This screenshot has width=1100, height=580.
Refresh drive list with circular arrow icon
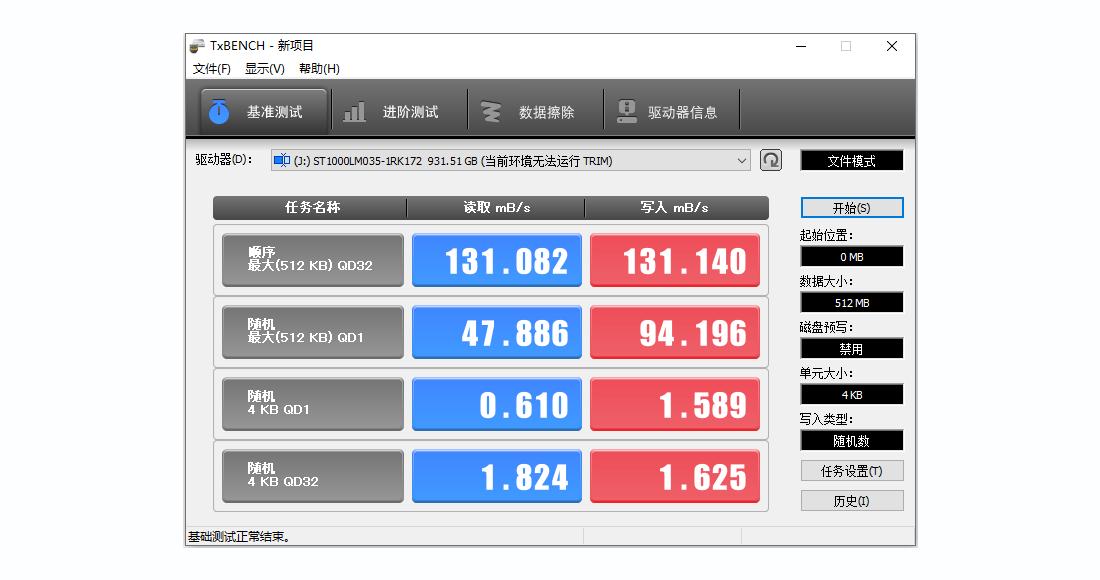[x=770, y=160]
